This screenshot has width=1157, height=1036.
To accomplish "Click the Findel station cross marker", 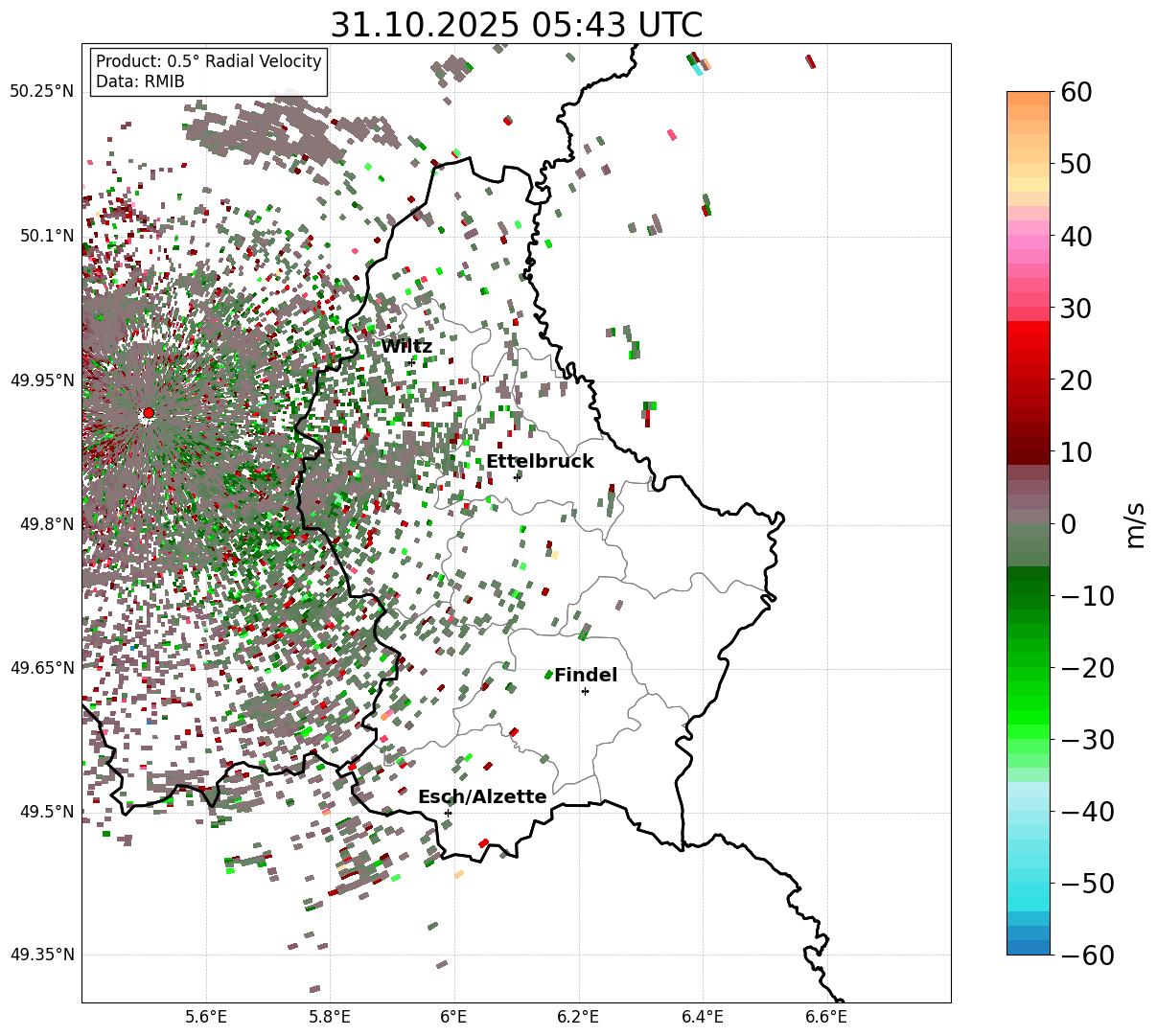I will (x=585, y=691).
